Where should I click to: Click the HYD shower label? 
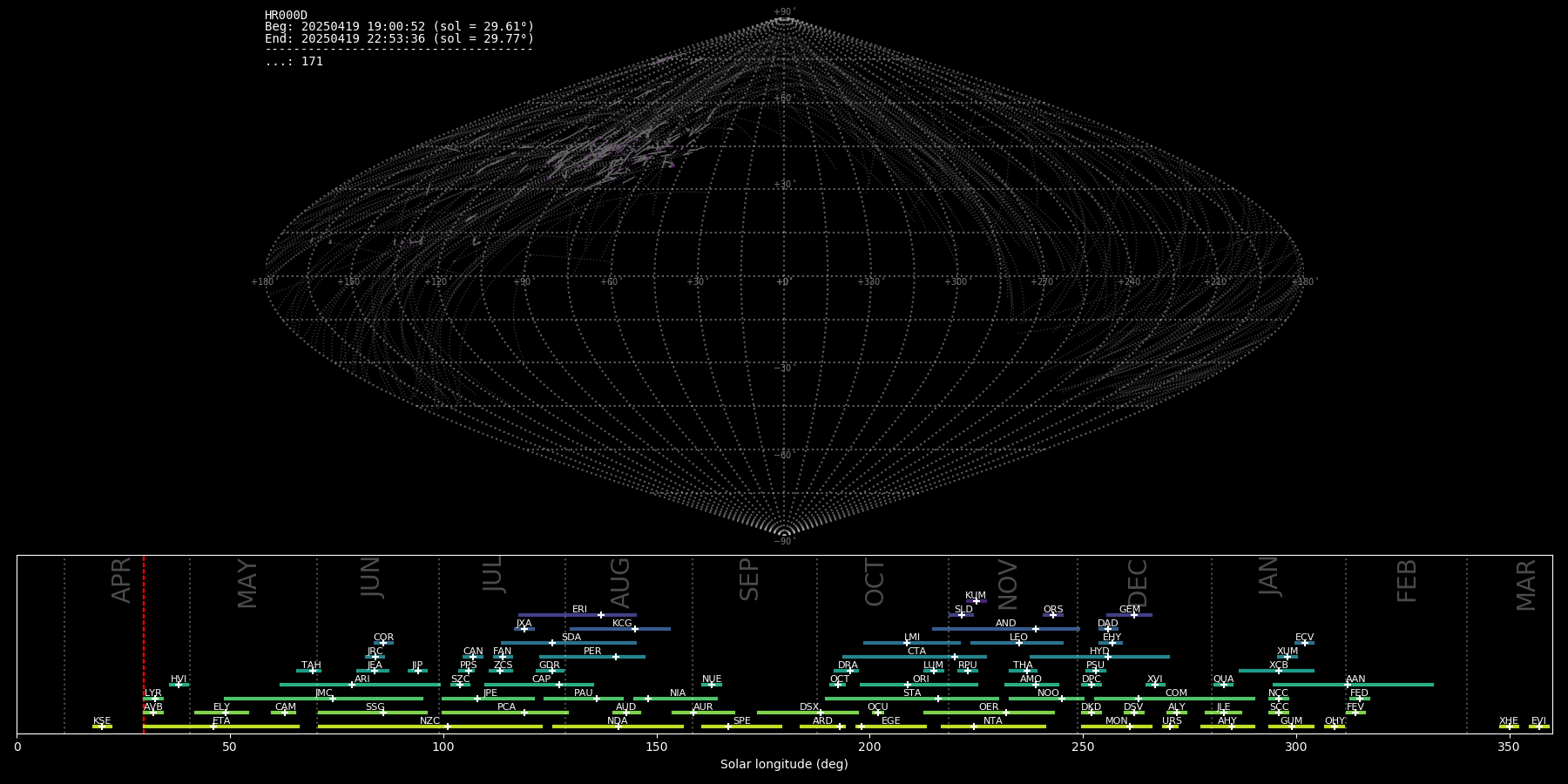click(x=1099, y=652)
